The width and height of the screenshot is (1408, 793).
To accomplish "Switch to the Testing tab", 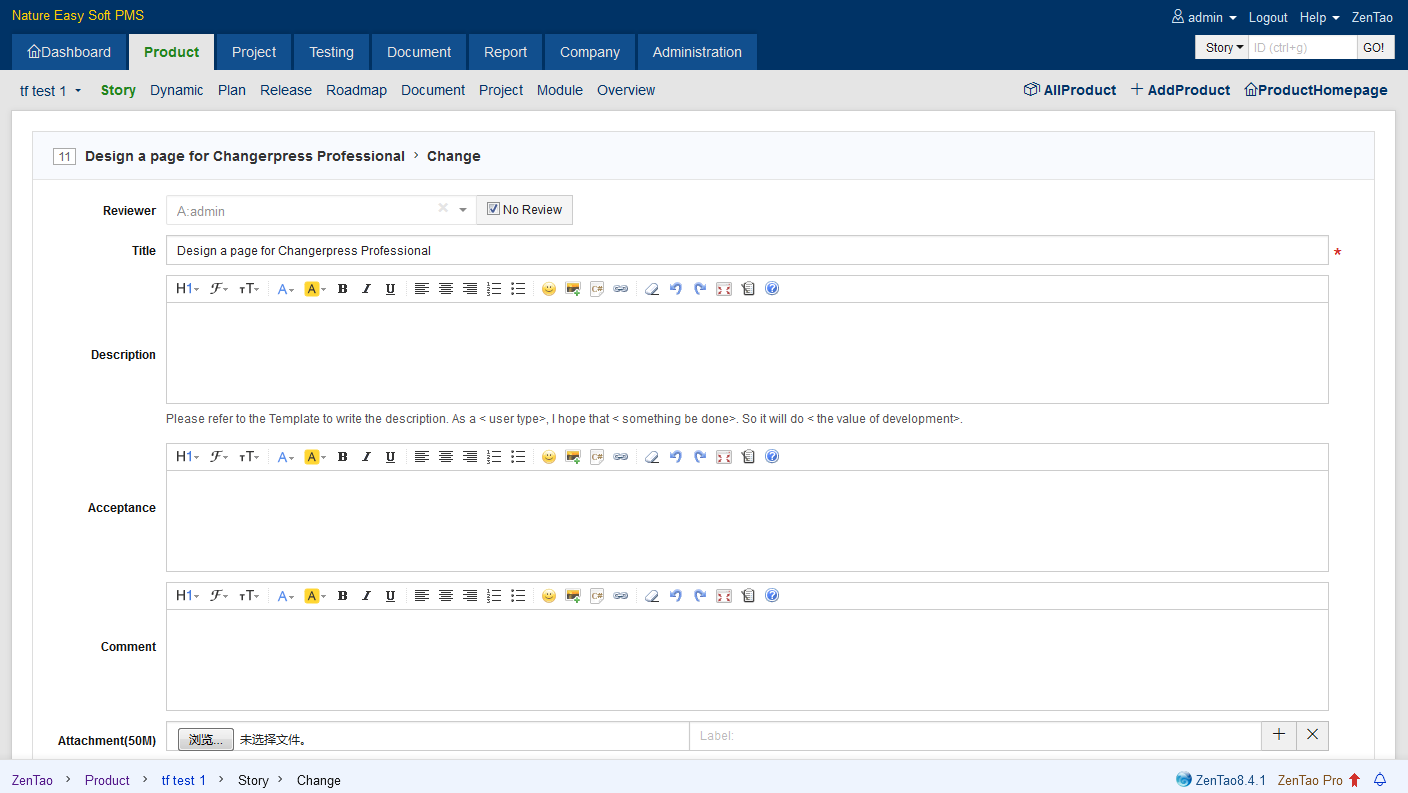I will 331,52.
